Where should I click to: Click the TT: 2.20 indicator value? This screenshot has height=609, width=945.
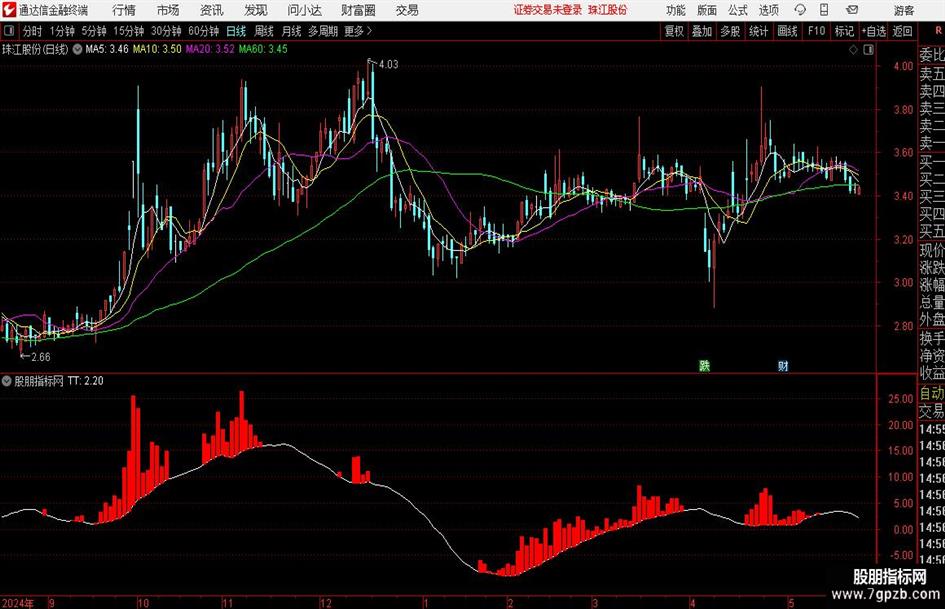click(x=86, y=381)
